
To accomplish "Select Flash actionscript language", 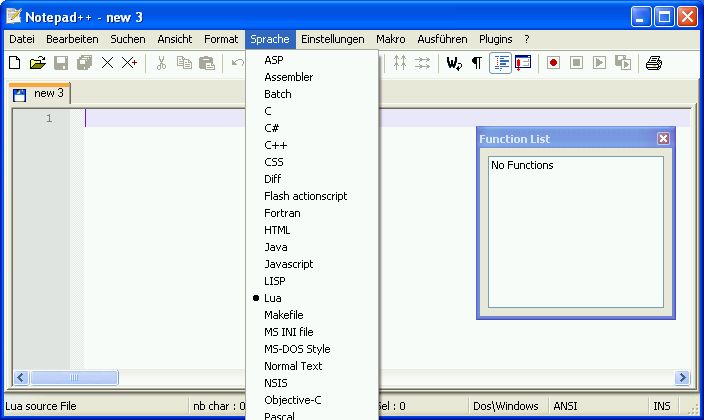I will pyautogui.click(x=312, y=196).
